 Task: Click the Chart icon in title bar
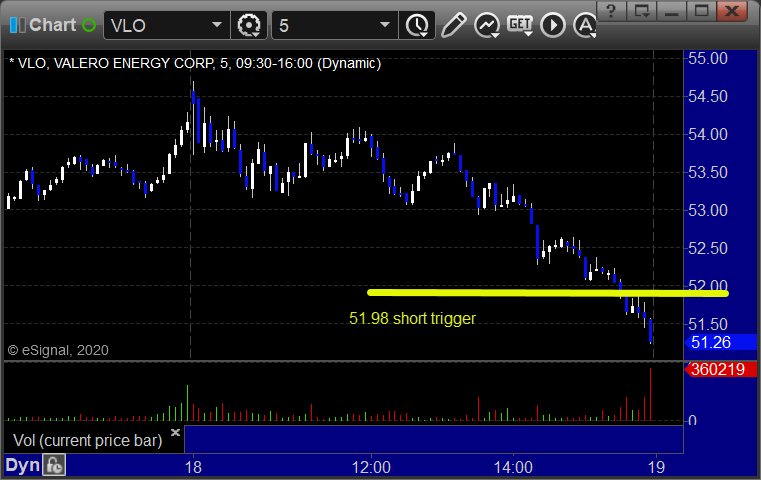click(17, 25)
